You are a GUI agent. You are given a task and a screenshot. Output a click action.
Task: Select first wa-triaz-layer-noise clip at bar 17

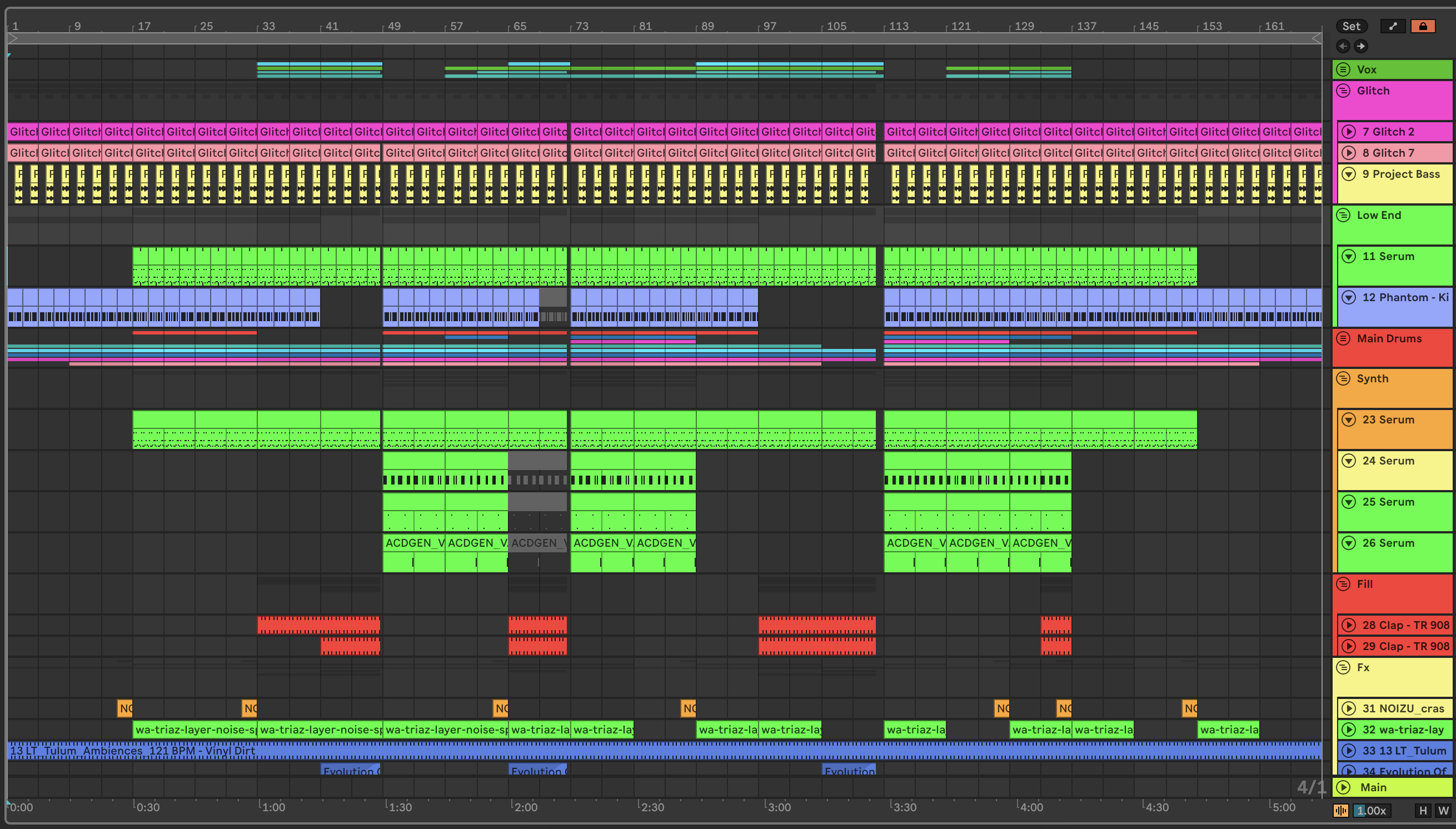[195, 730]
